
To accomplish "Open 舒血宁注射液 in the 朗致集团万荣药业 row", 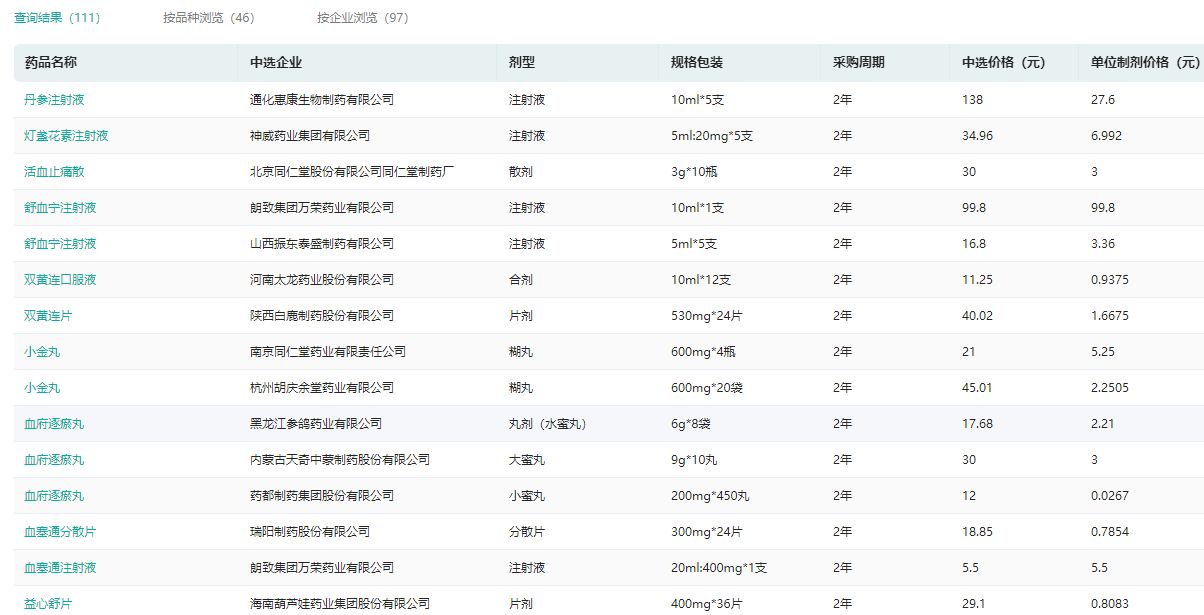I will pyautogui.click(x=60, y=208).
